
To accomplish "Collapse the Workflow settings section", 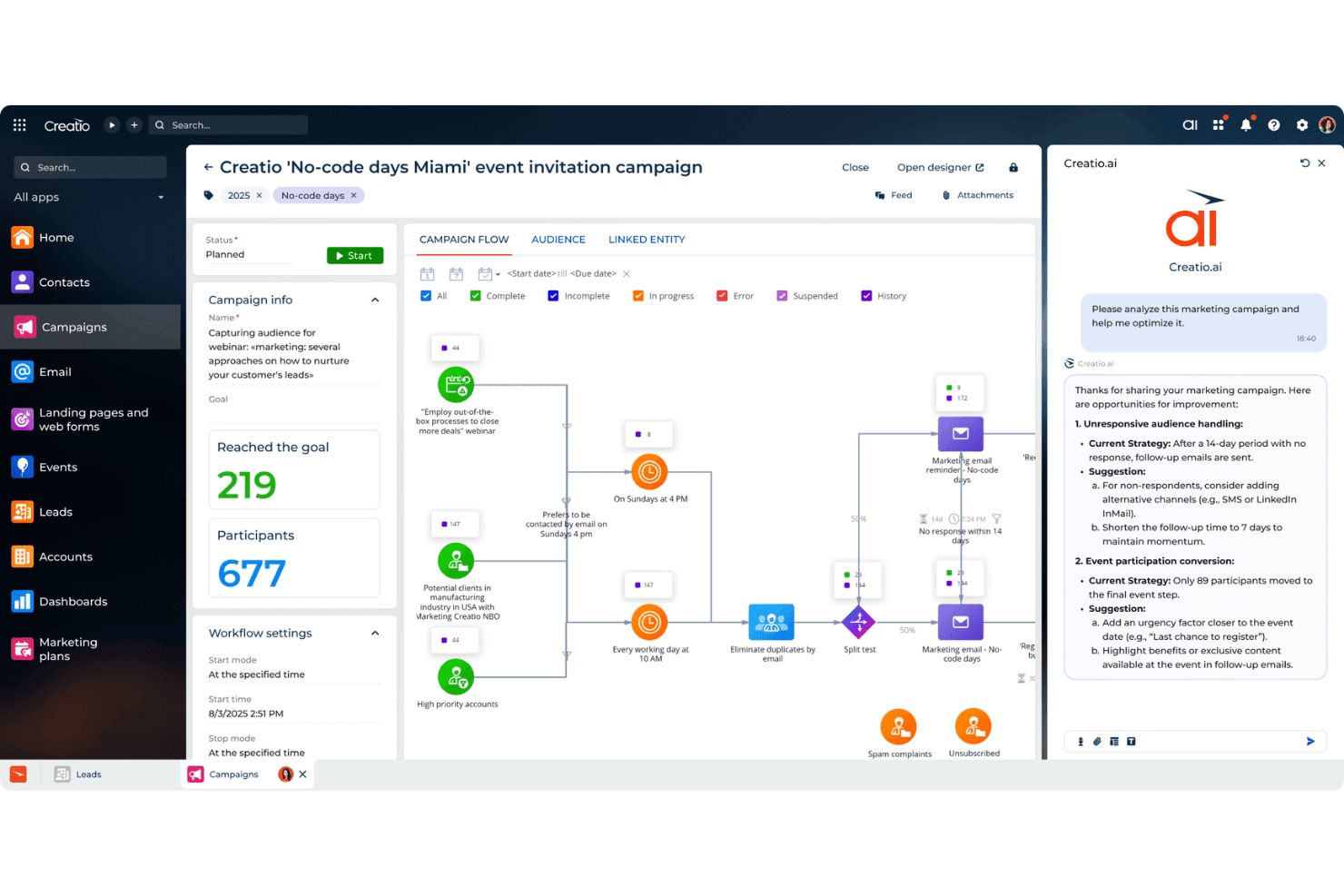I will pos(375,634).
